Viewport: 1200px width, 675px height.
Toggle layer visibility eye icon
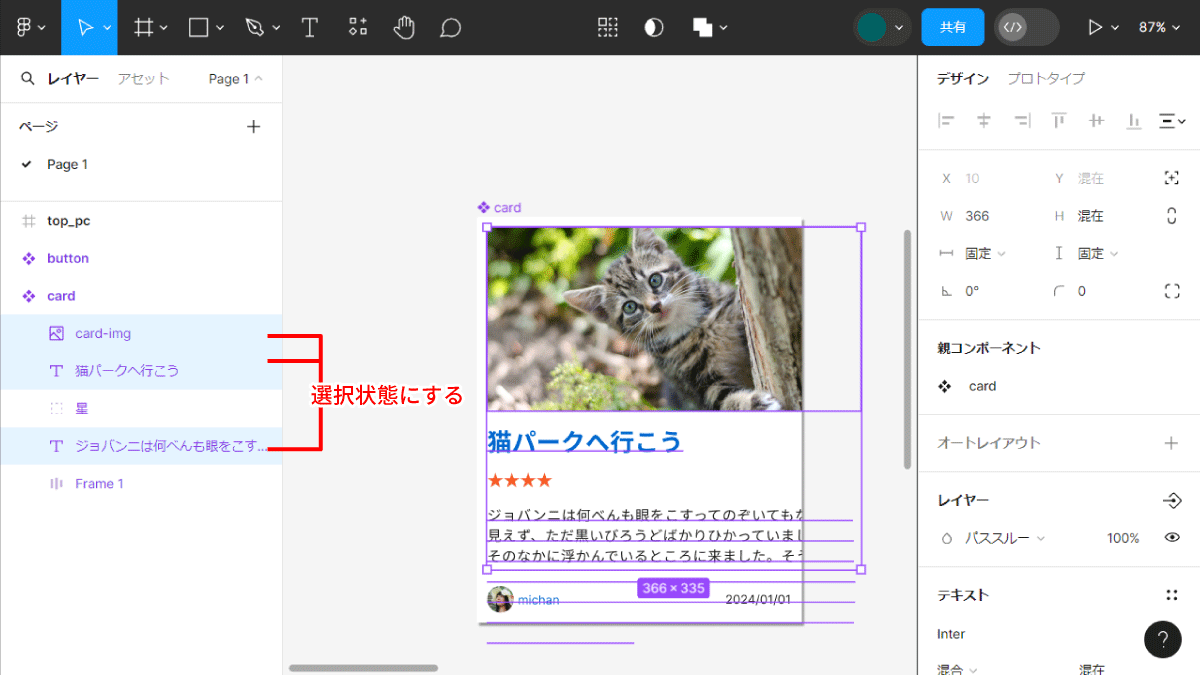(x=1172, y=538)
